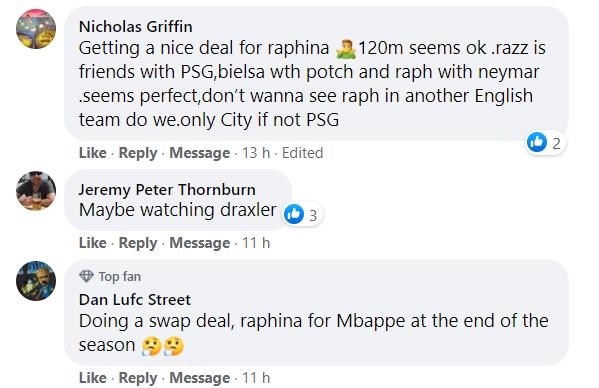
Task: Show edit history via Edited label
Action: point(303,153)
